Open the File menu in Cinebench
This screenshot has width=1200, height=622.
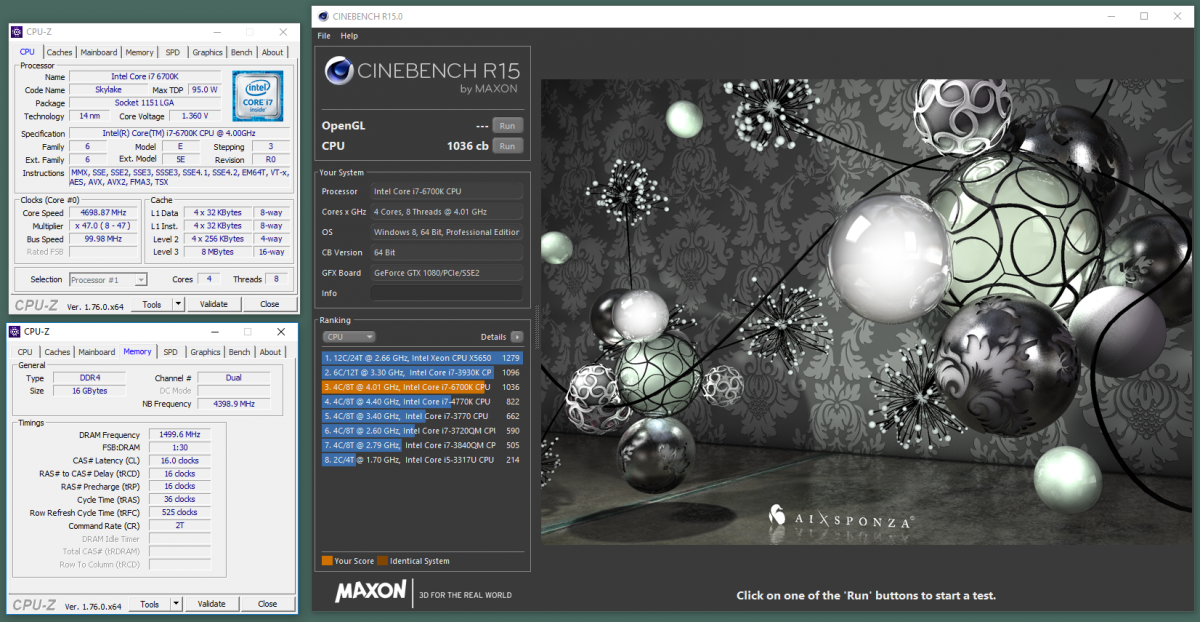(324, 36)
